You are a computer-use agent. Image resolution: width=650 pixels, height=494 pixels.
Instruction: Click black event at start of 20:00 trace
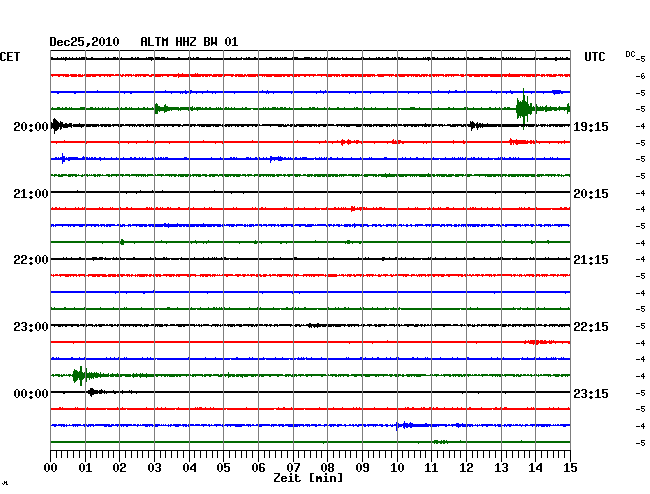(x=57, y=125)
